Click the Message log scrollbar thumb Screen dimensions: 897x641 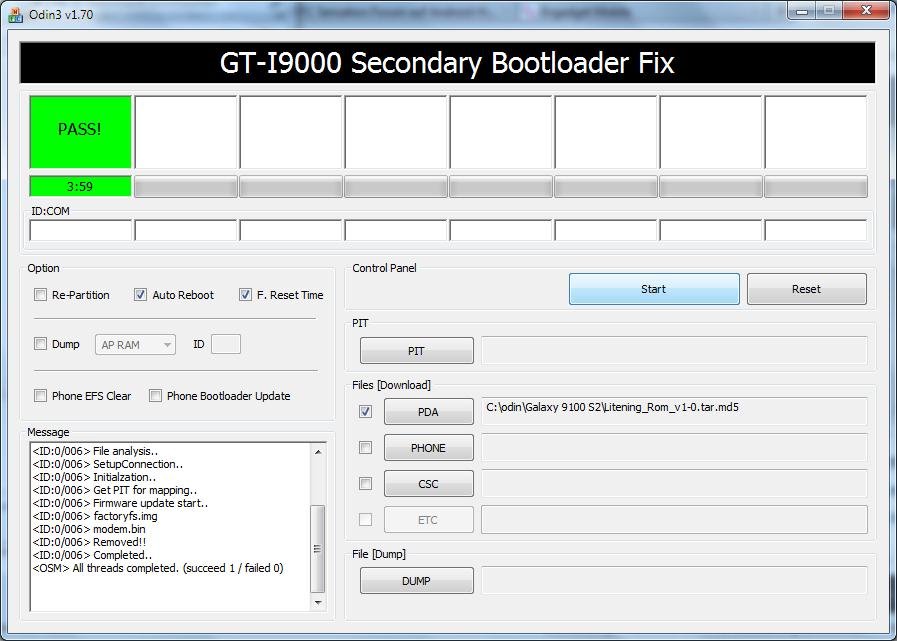318,549
